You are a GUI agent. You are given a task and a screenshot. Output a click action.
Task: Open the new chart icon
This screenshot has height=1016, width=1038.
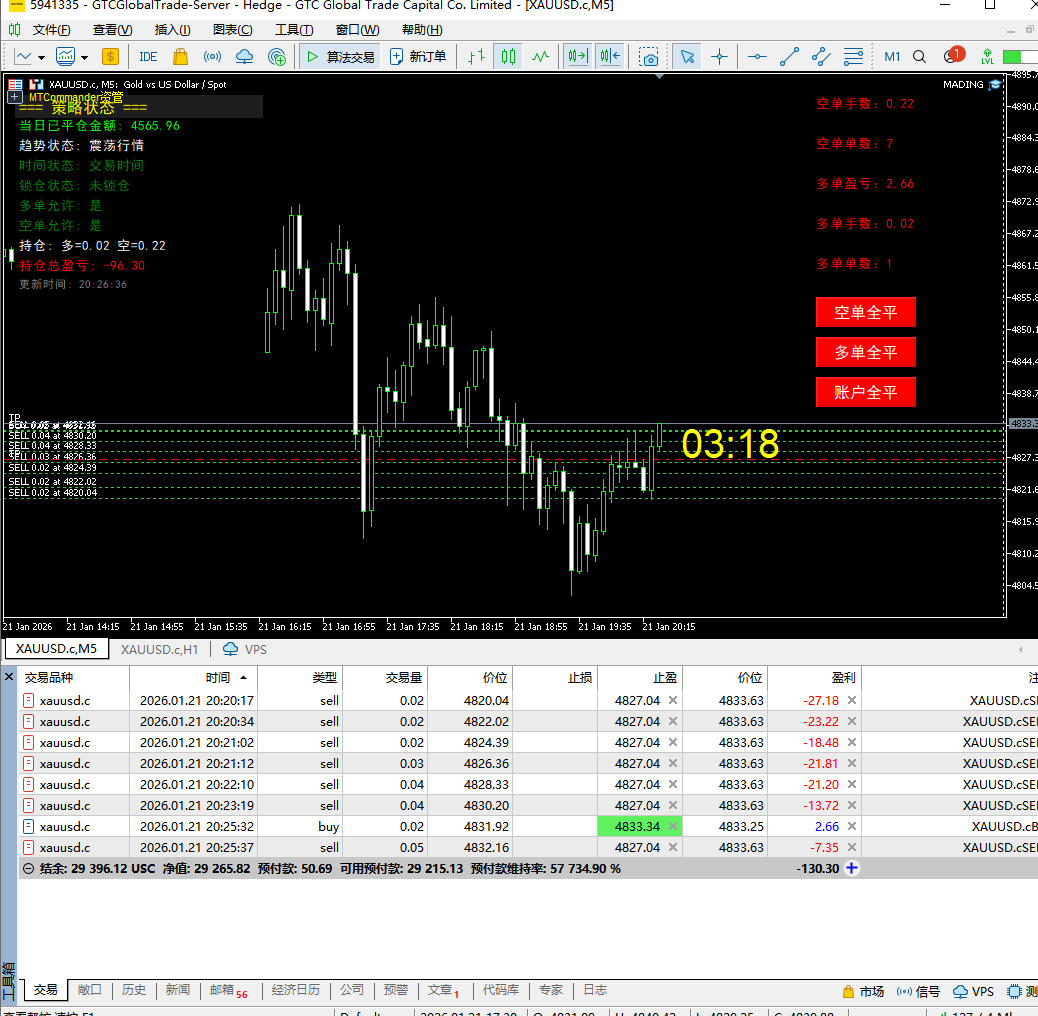[23, 57]
